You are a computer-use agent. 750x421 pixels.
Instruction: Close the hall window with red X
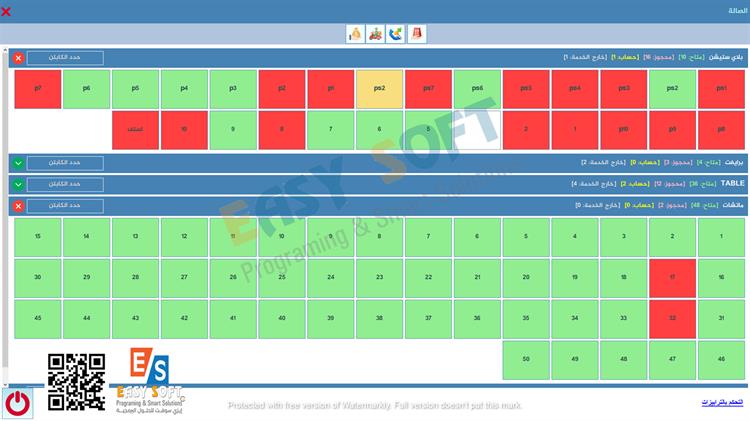coord(6,11)
